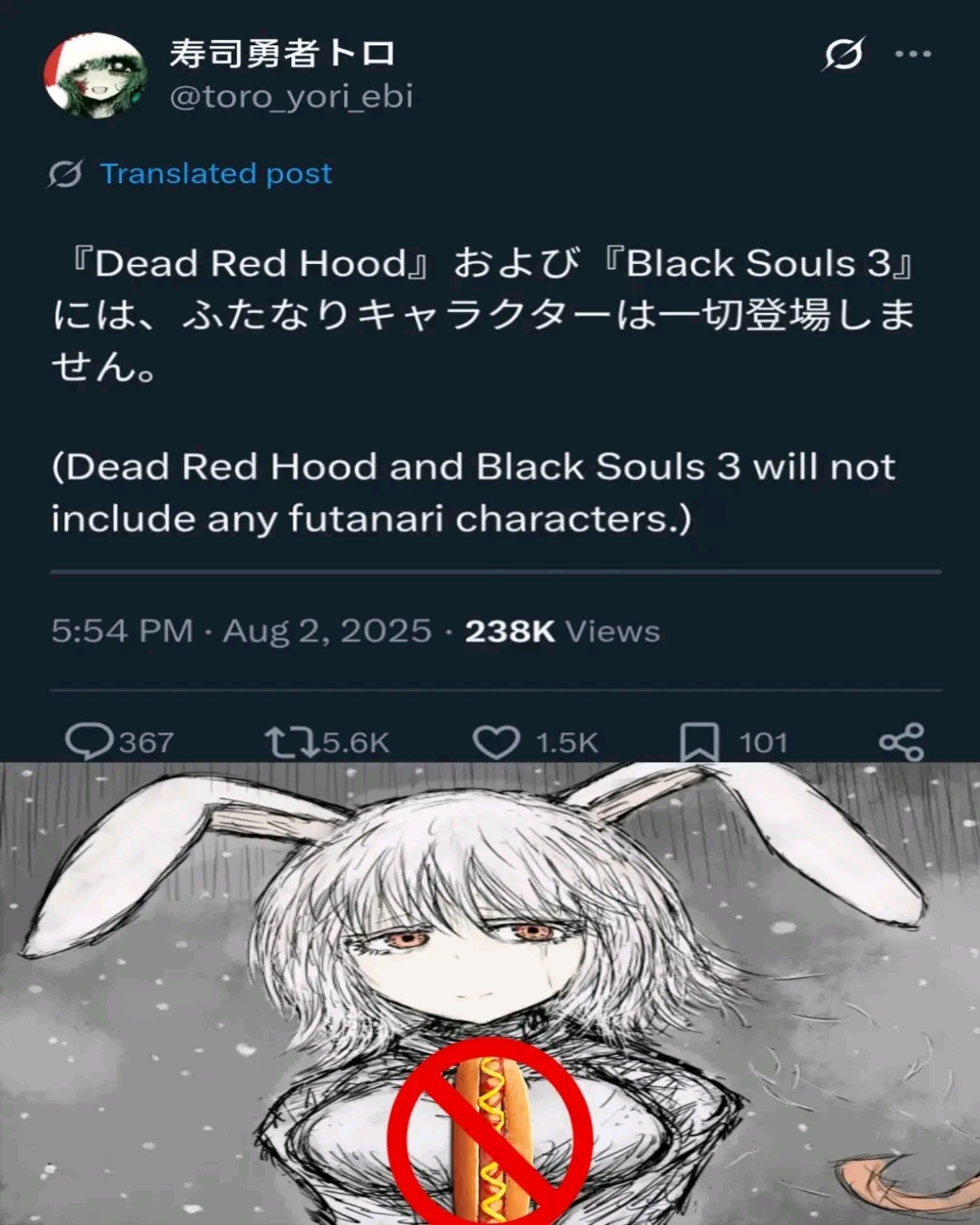
Task: Like the post with heart icon
Action: pos(496,742)
